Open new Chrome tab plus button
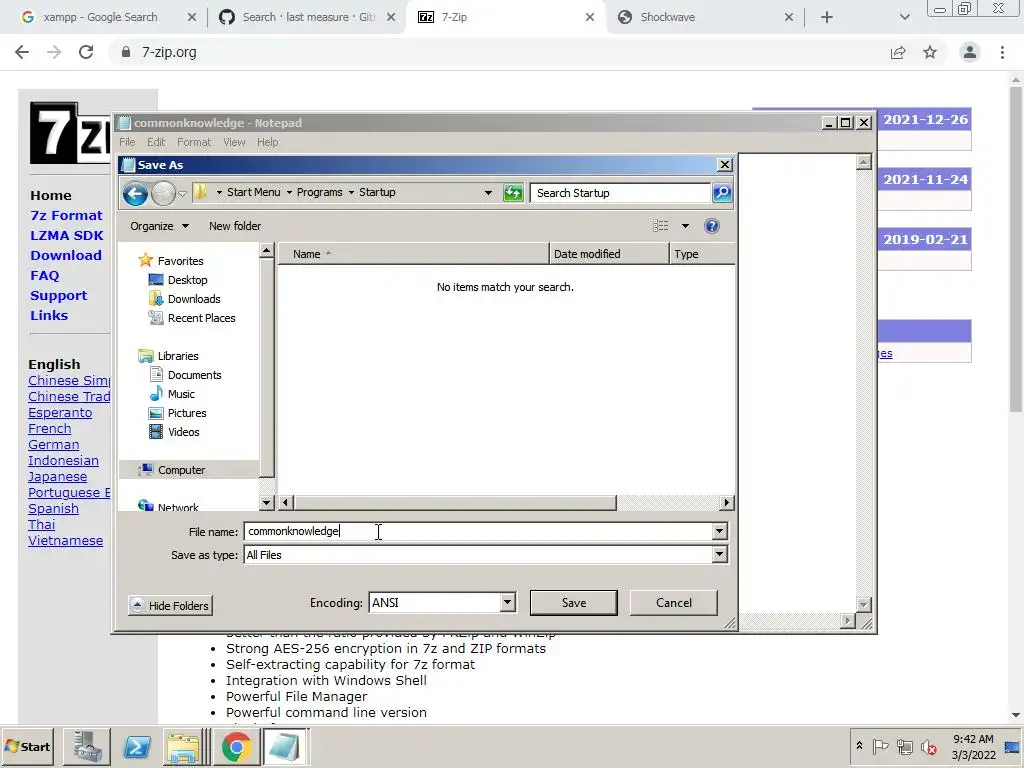This screenshot has width=1024, height=768. (827, 17)
